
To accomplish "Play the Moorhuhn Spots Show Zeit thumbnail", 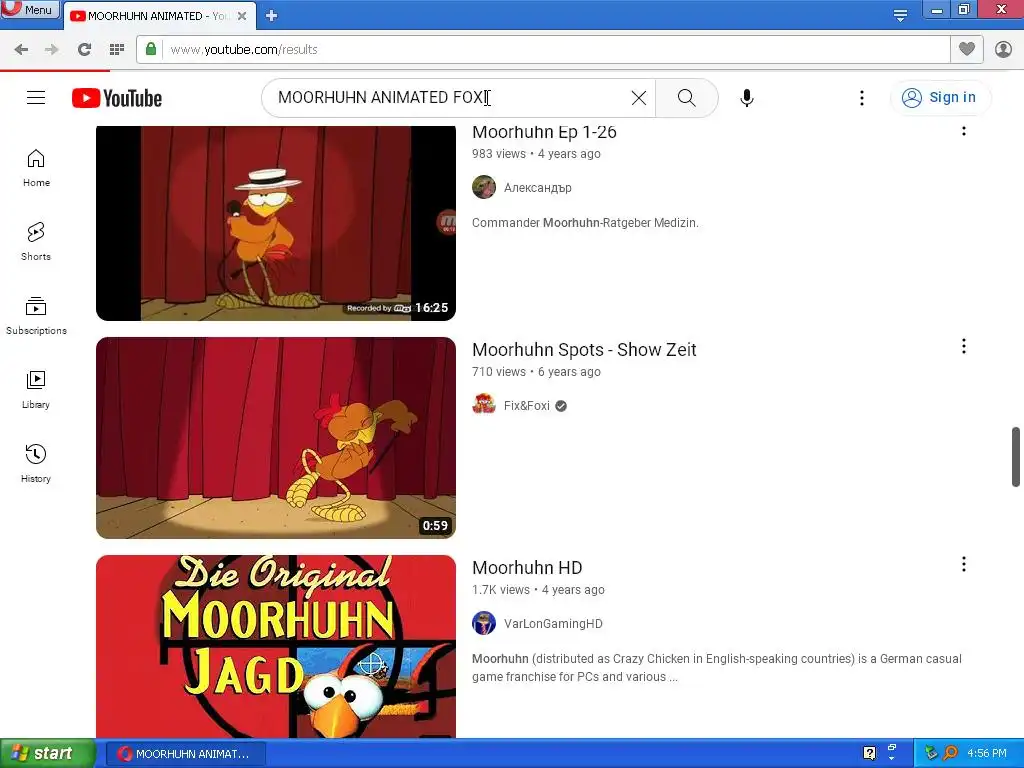I will [x=276, y=438].
